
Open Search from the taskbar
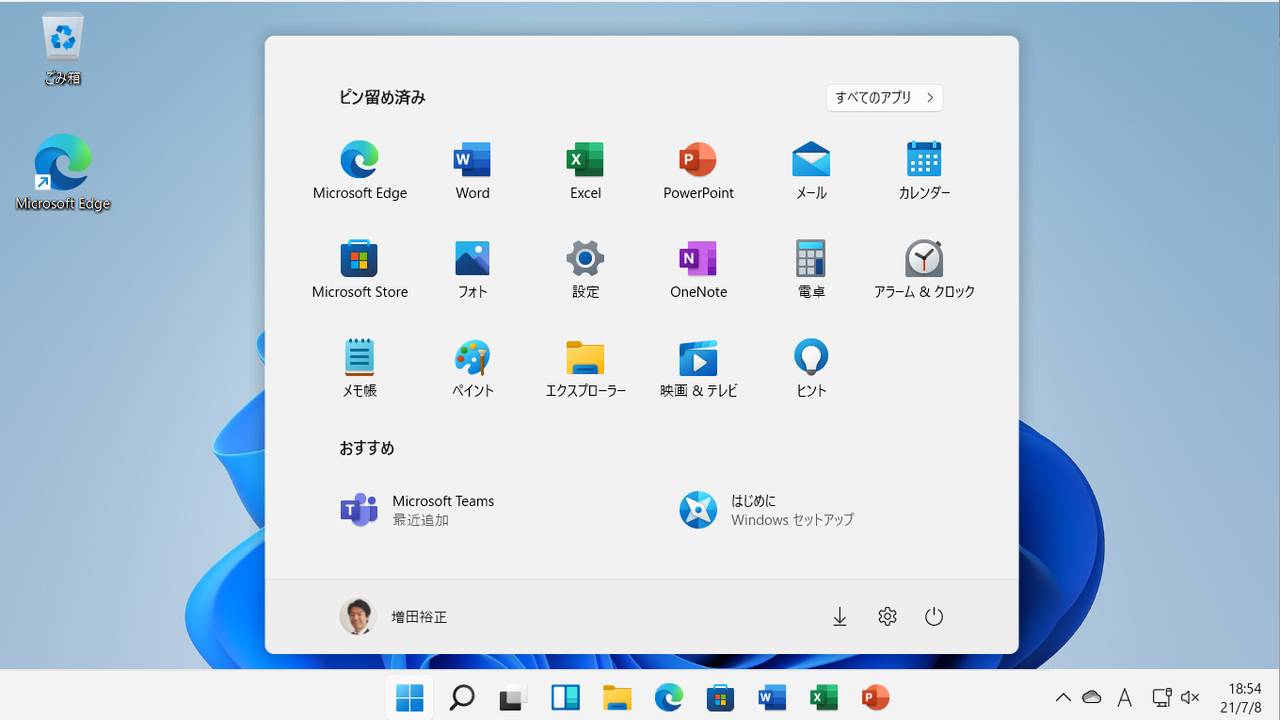(462, 697)
